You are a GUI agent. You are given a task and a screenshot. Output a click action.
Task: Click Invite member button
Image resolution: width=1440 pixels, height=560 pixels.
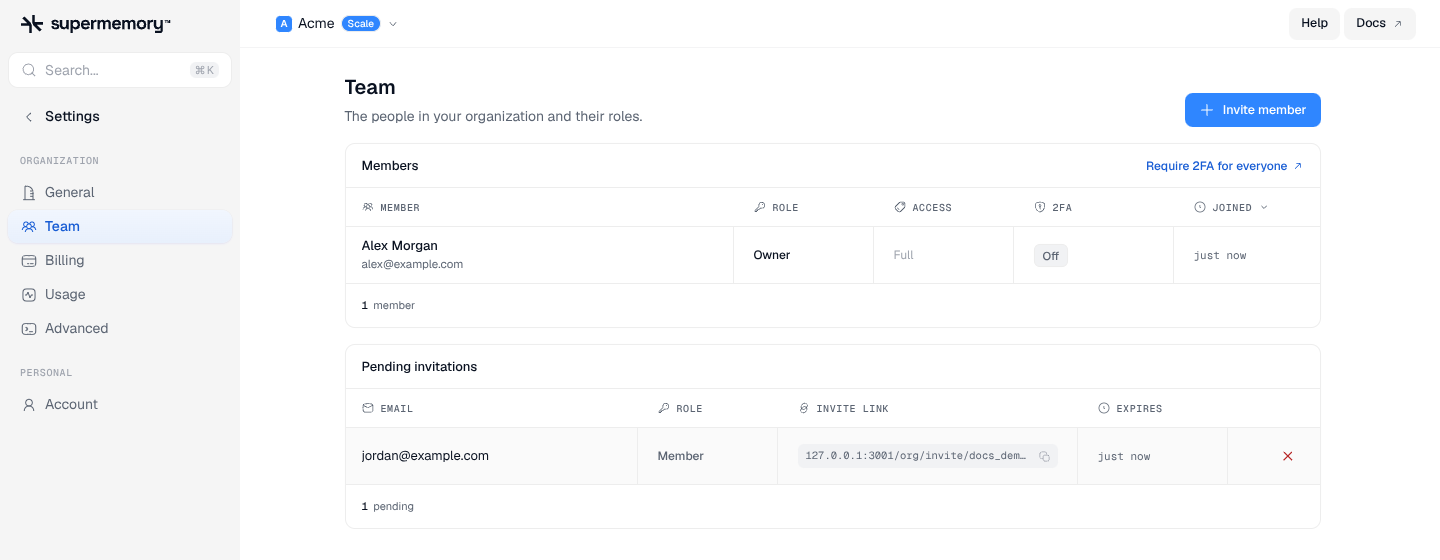1253,110
